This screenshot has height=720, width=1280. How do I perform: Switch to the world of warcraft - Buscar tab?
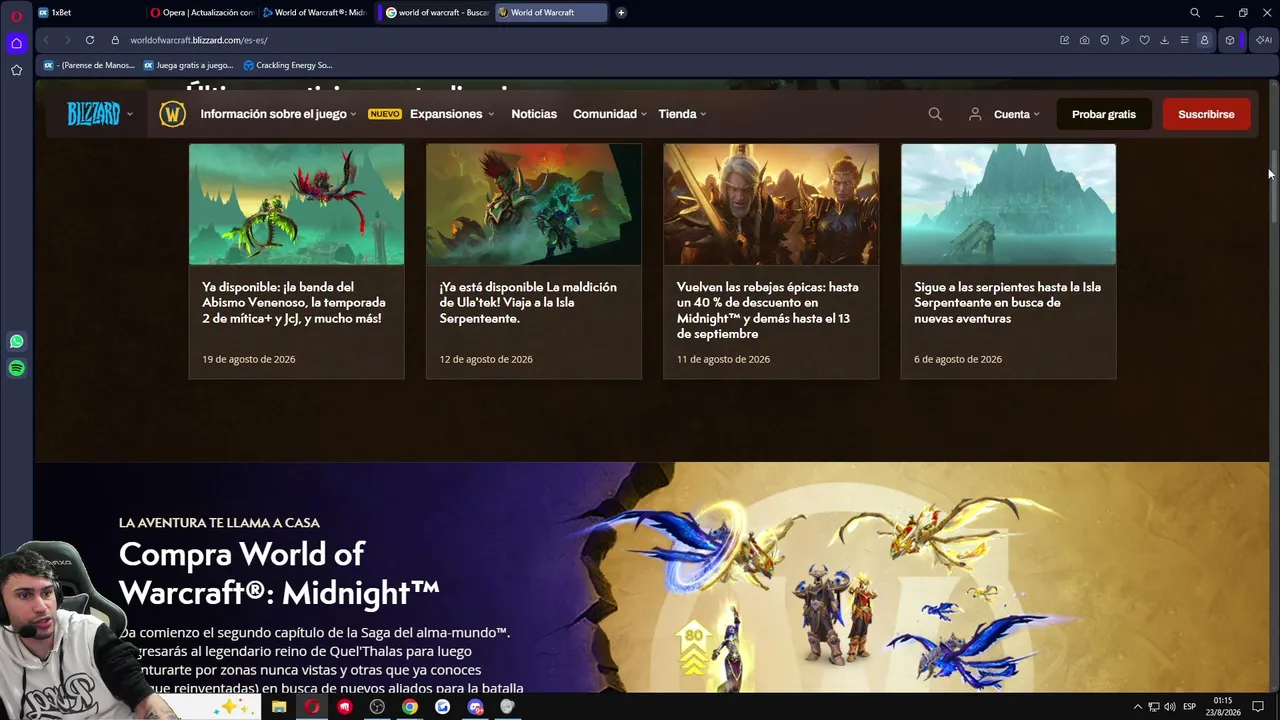pos(437,13)
